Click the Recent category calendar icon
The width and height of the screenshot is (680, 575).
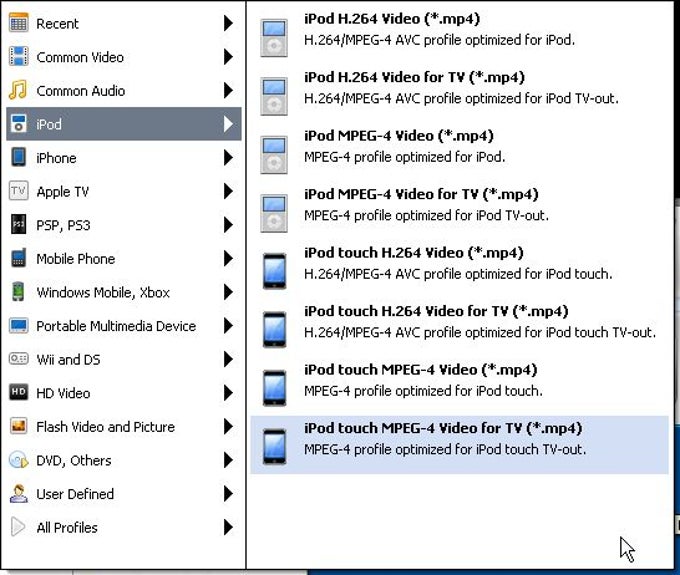pyautogui.click(x=18, y=23)
